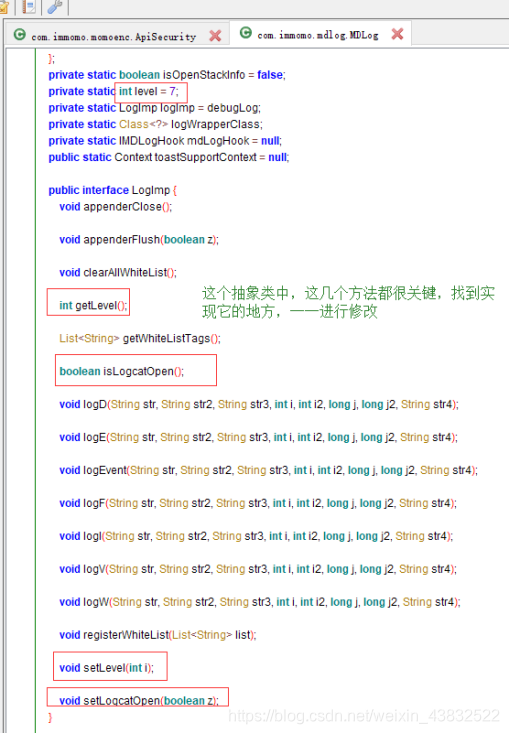Image resolution: width=509 pixels, height=734 pixels.
Task: Click the 'boolean isLogcatOpen()' method
Action: pyautogui.click(x=122, y=371)
